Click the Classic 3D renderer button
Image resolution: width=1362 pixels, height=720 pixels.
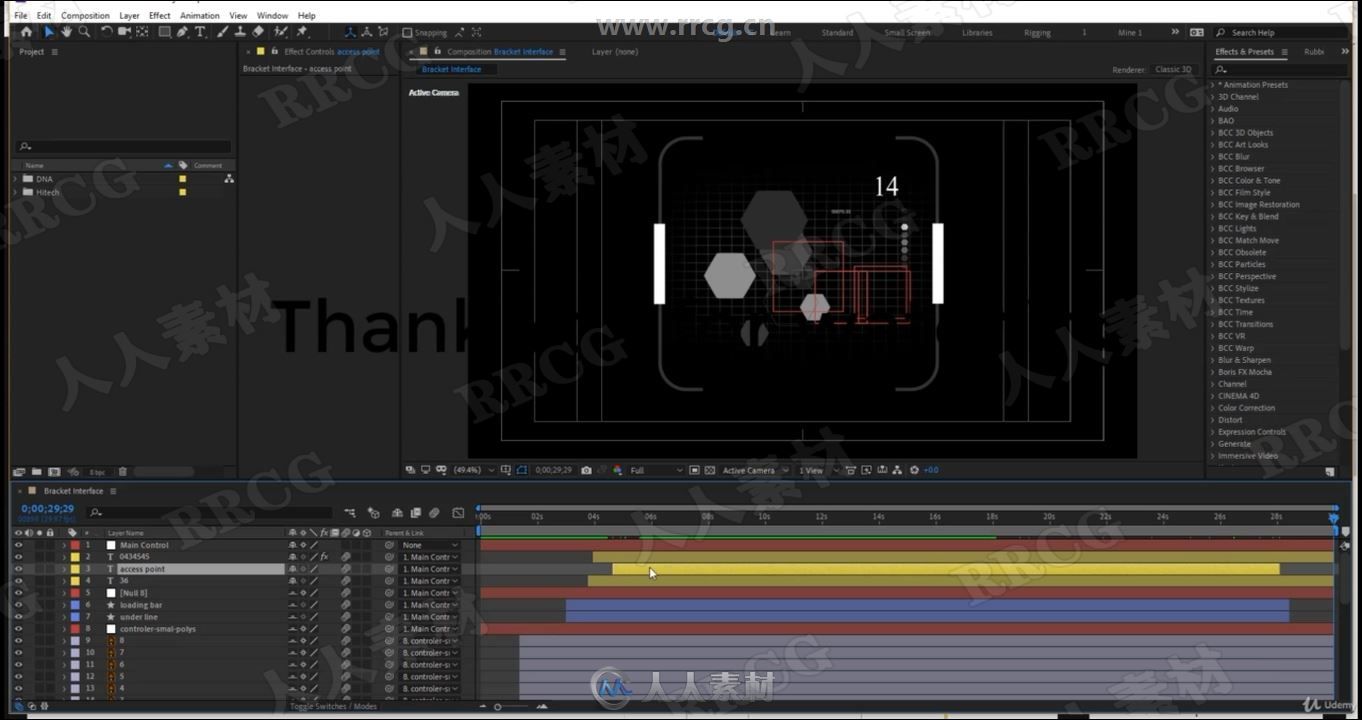pos(1173,70)
